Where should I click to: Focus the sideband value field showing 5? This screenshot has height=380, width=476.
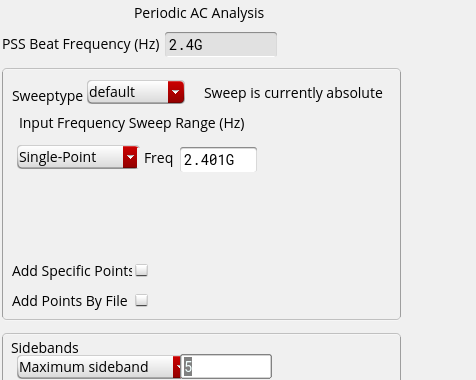[226, 367]
